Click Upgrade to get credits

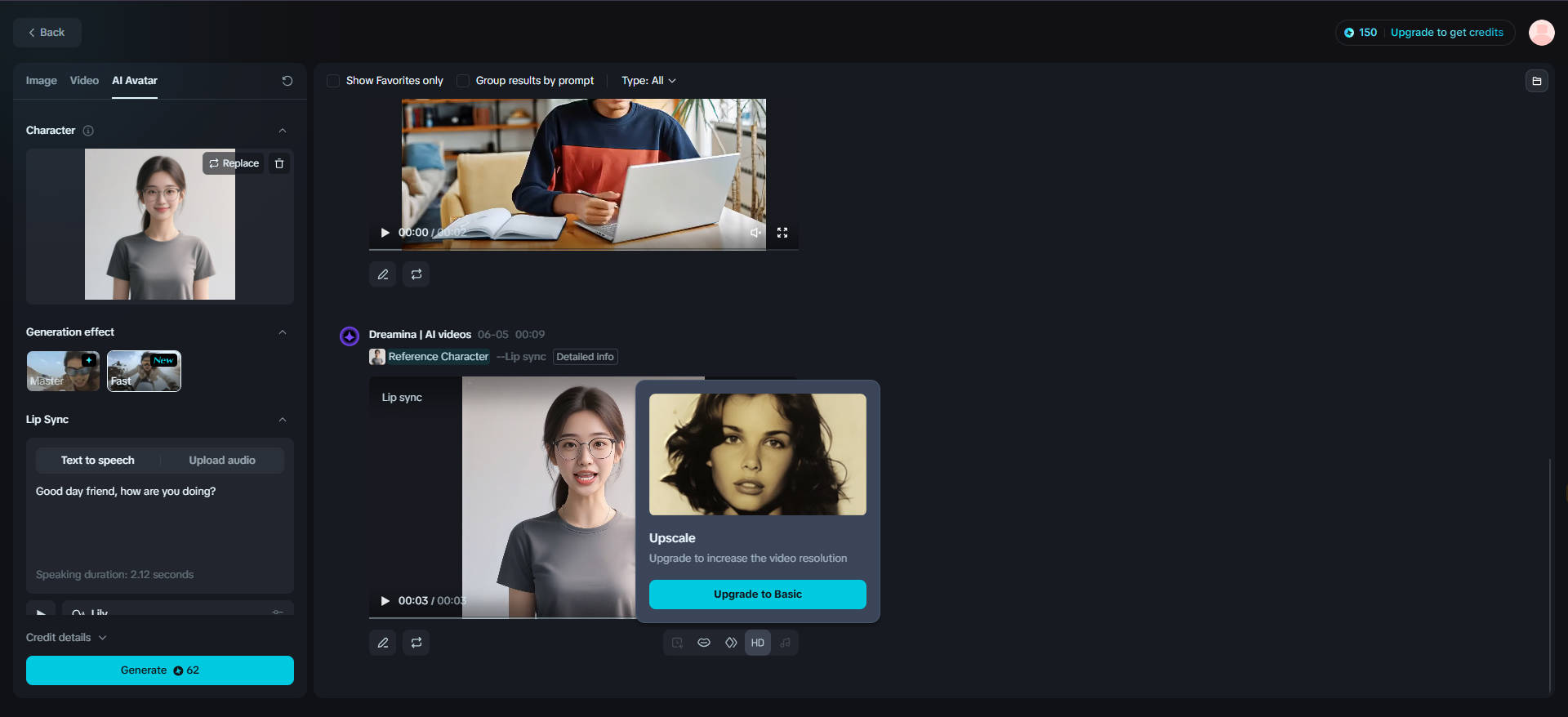coord(1447,33)
